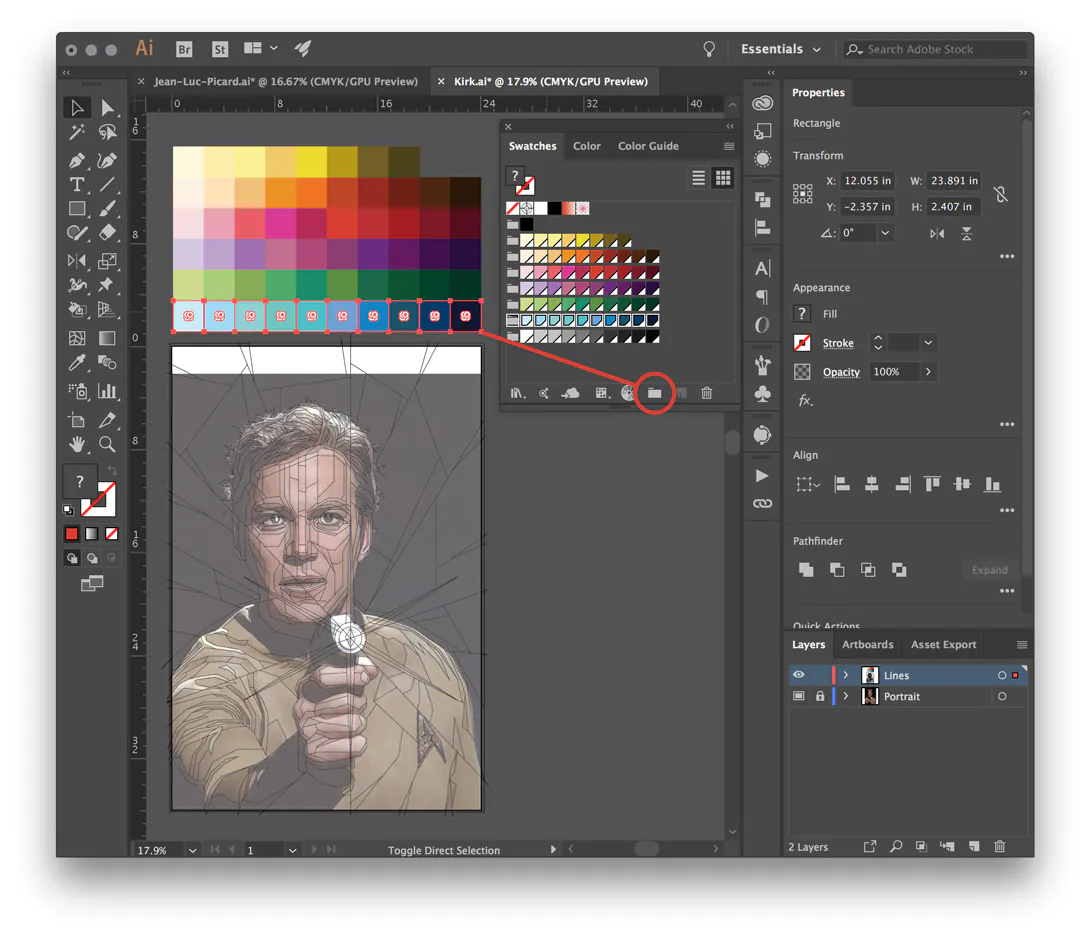
Task: Open the stroke weight dropdown
Action: pyautogui.click(x=928, y=343)
